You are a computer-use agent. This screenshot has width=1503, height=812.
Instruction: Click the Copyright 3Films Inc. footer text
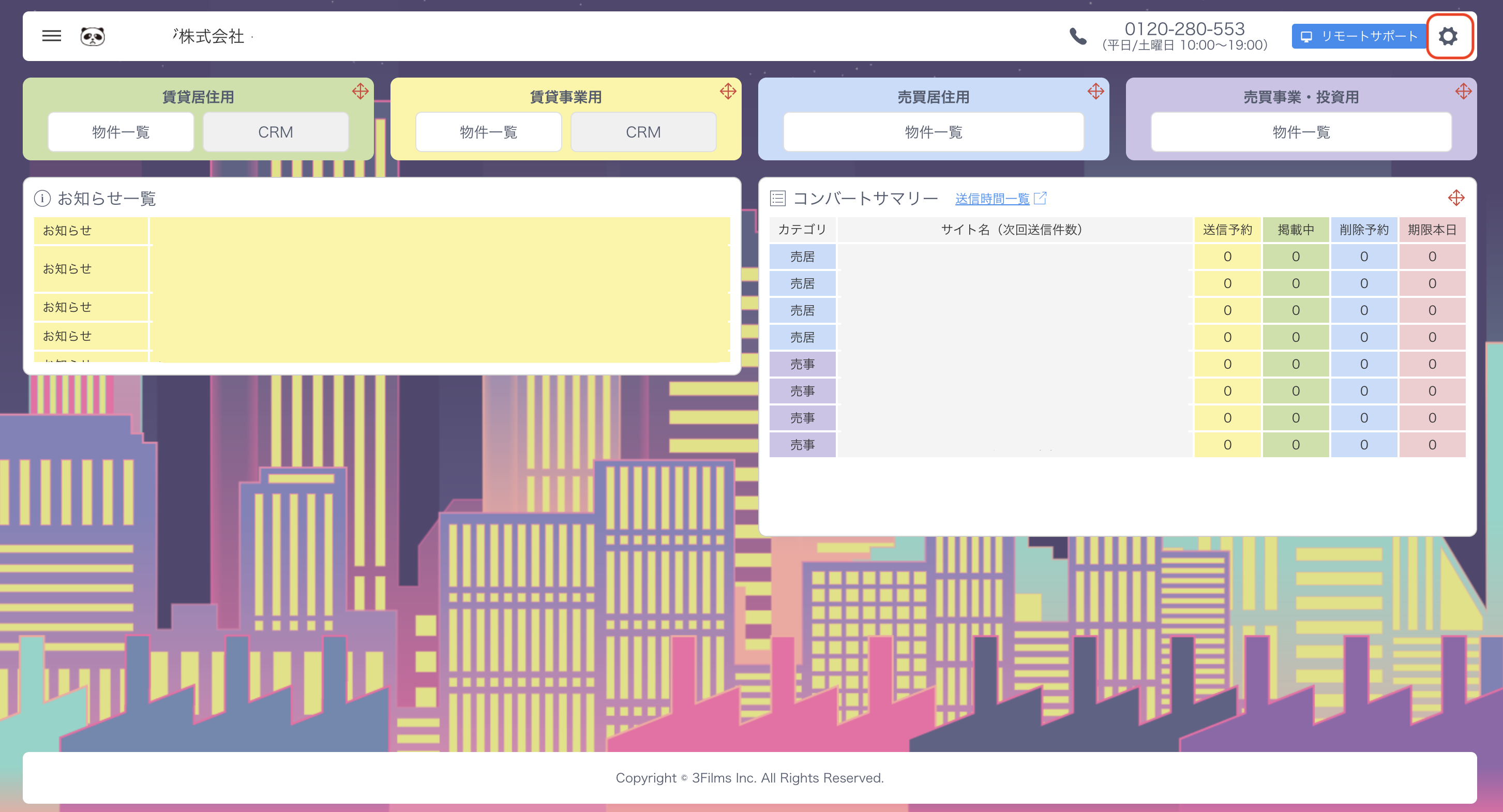(x=750, y=777)
